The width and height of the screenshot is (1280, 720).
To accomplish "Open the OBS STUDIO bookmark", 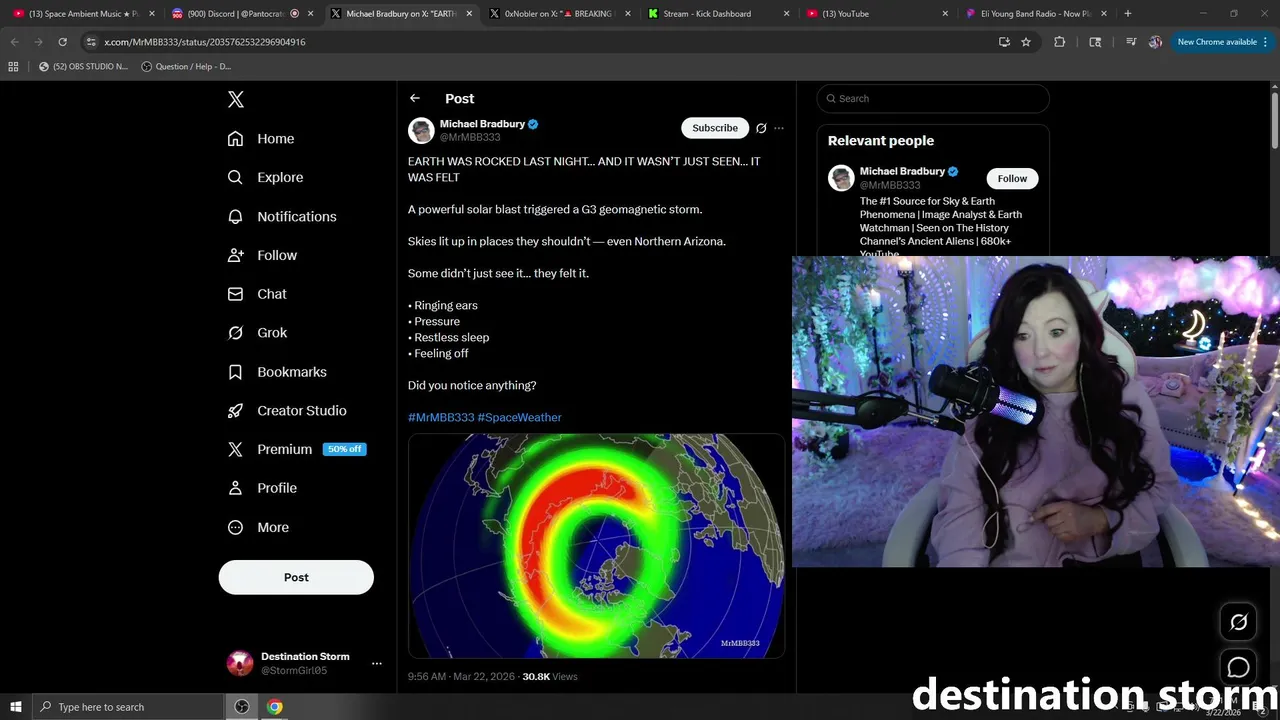I will pos(83,66).
